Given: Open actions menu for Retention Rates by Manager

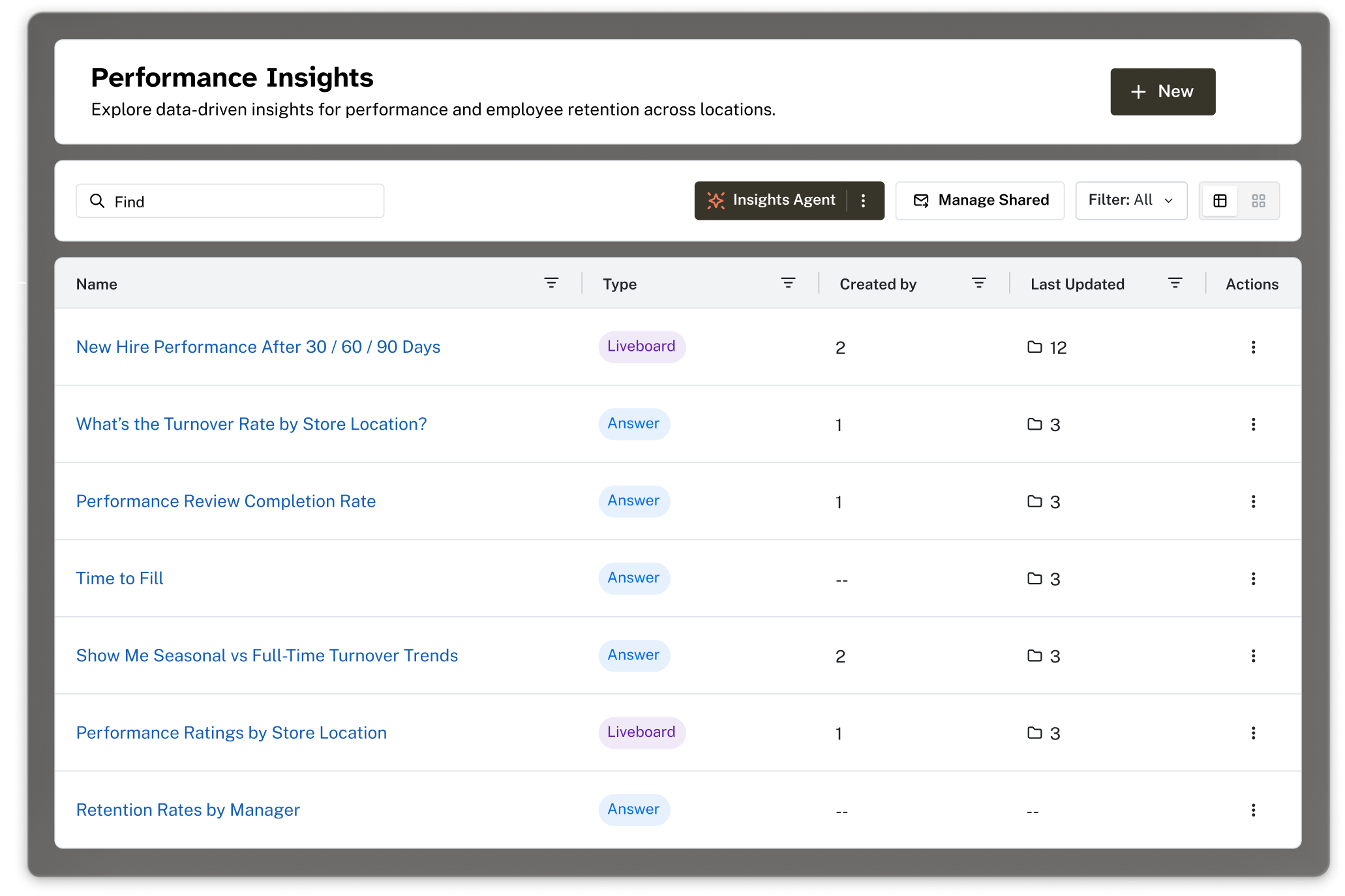Looking at the screenshot, I should (1253, 811).
